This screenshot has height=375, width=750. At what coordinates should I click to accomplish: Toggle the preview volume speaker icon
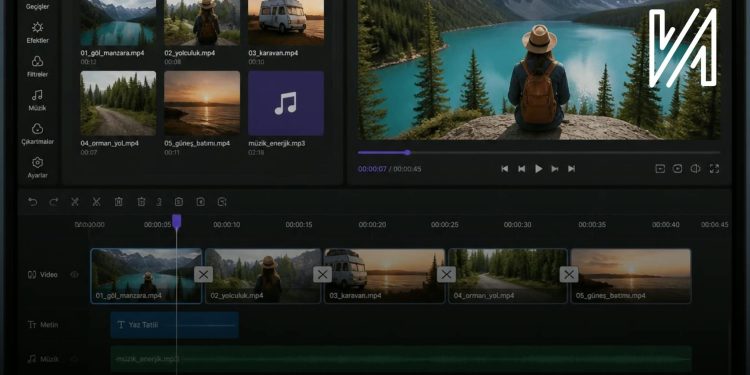pyautogui.click(x=695, y=168)
